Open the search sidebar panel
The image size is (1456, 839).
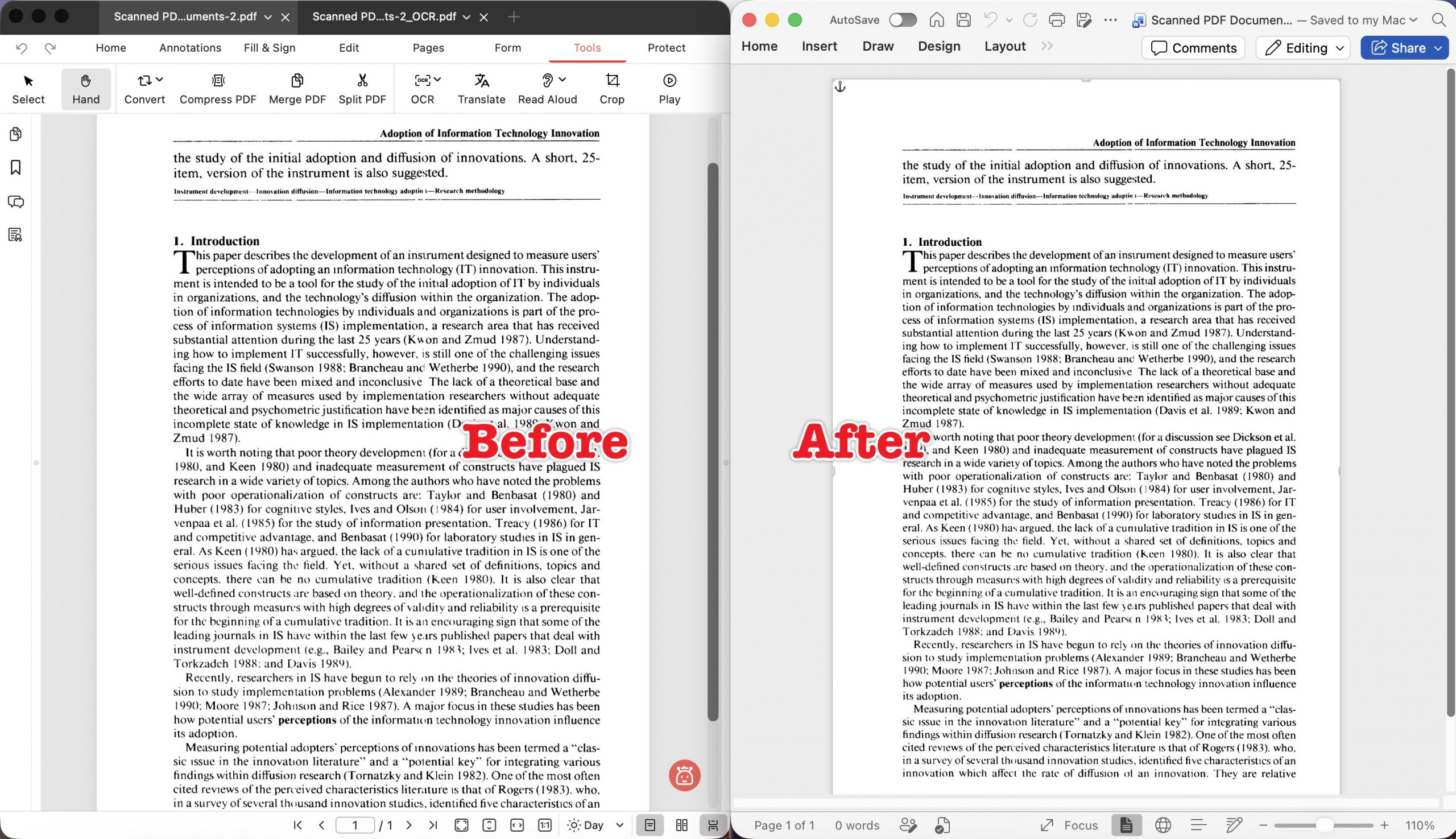pos(15,235)
